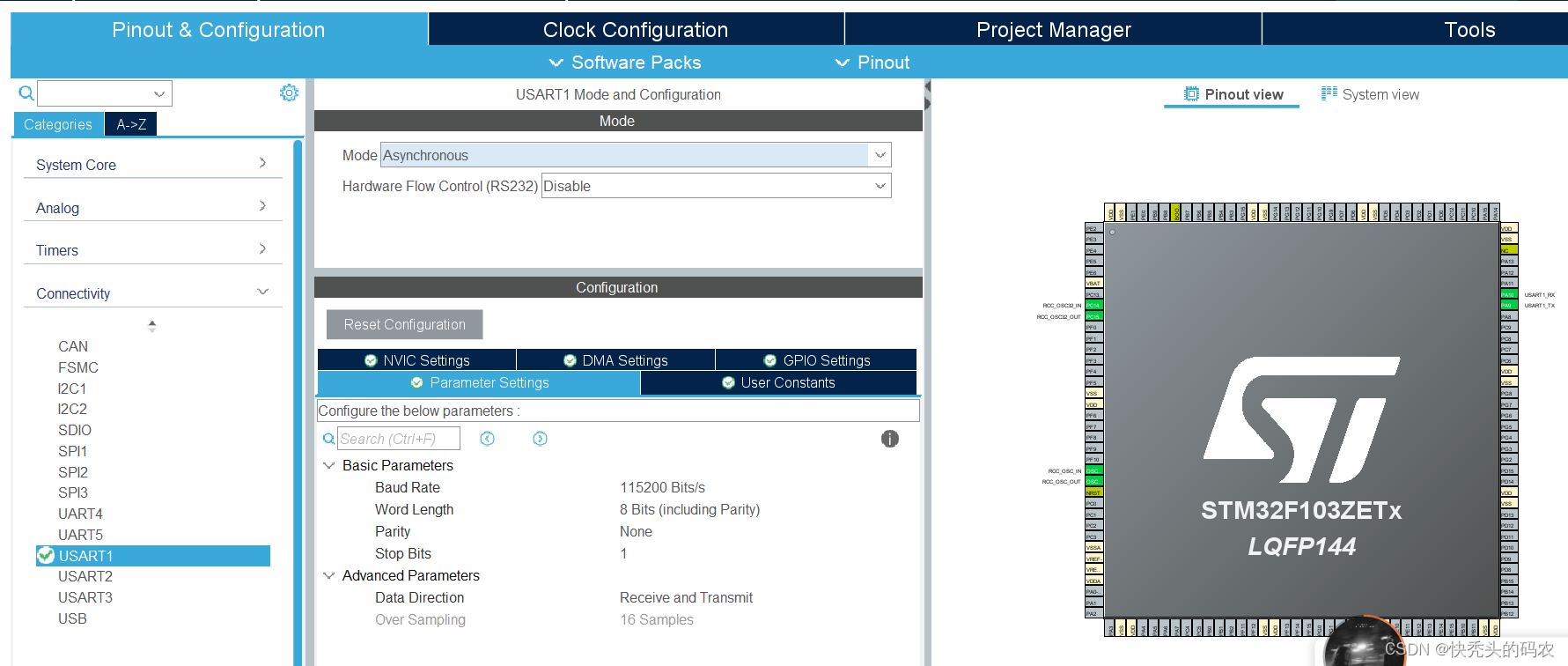
Task: Select UART5 peripheral
Action: click(x=80, y=535)
